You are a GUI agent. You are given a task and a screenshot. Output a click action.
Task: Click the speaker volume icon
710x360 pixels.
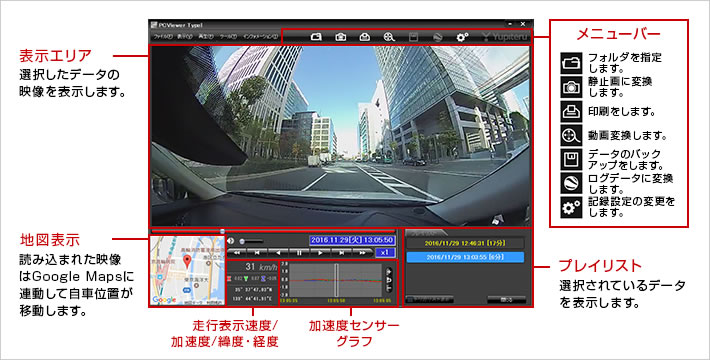[231, 241]
